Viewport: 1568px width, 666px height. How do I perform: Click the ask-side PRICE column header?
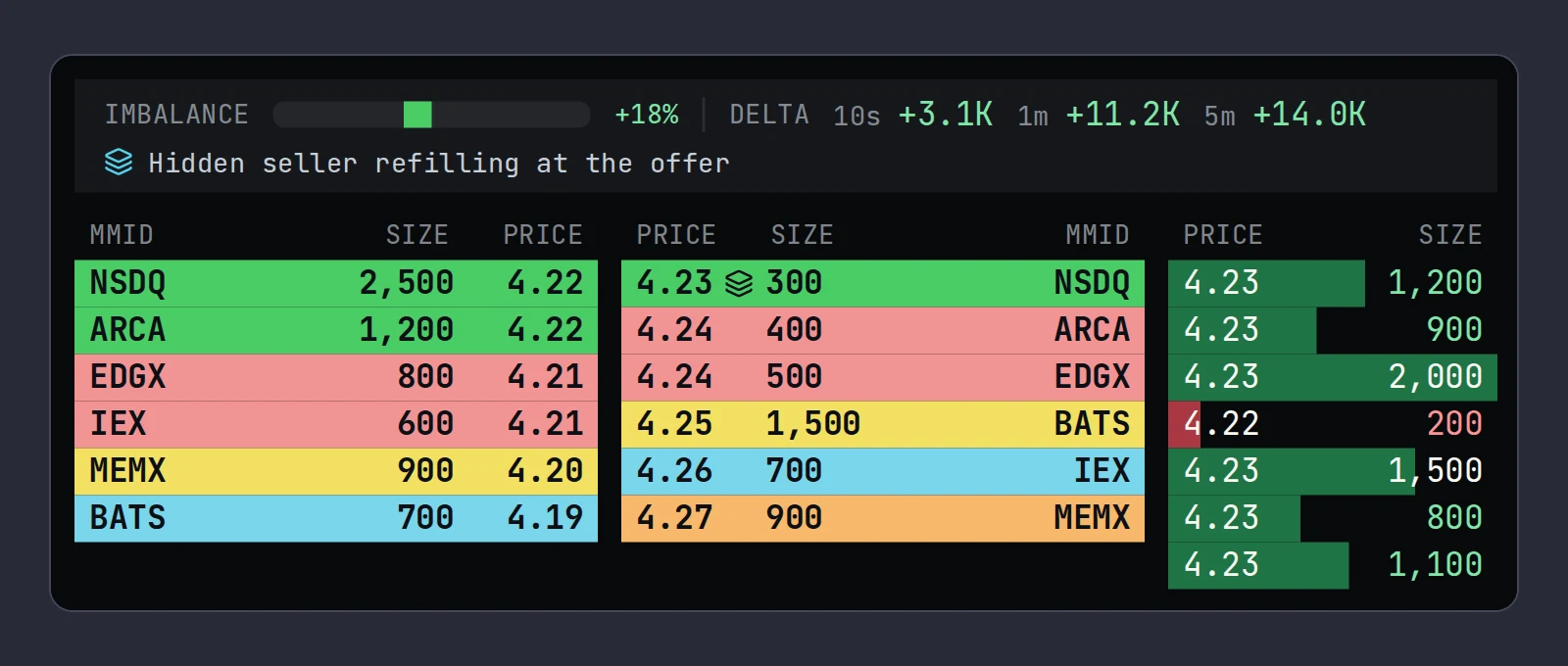pyautogui.click(x=676, y=235)
